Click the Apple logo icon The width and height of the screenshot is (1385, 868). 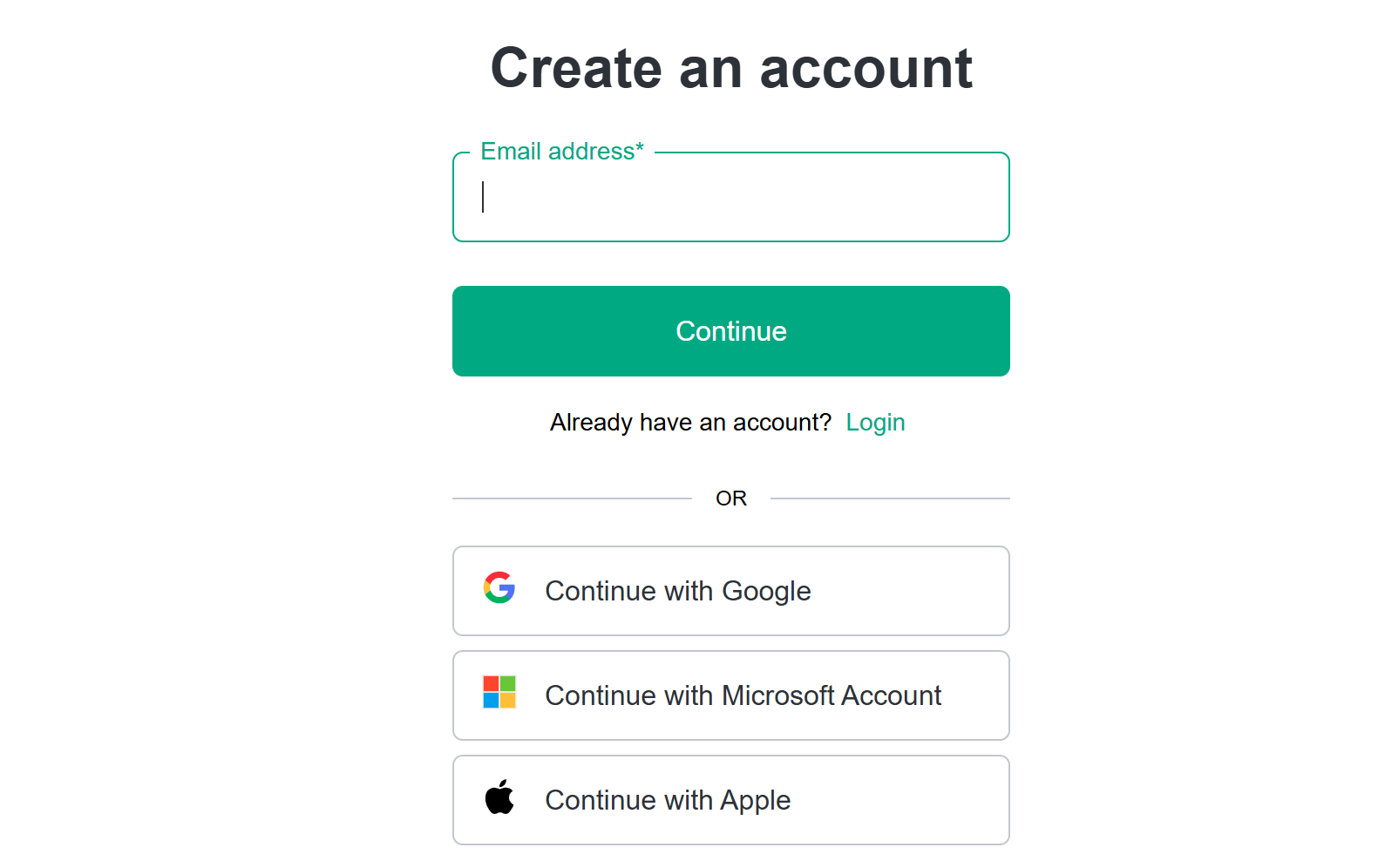coord(499,799)
